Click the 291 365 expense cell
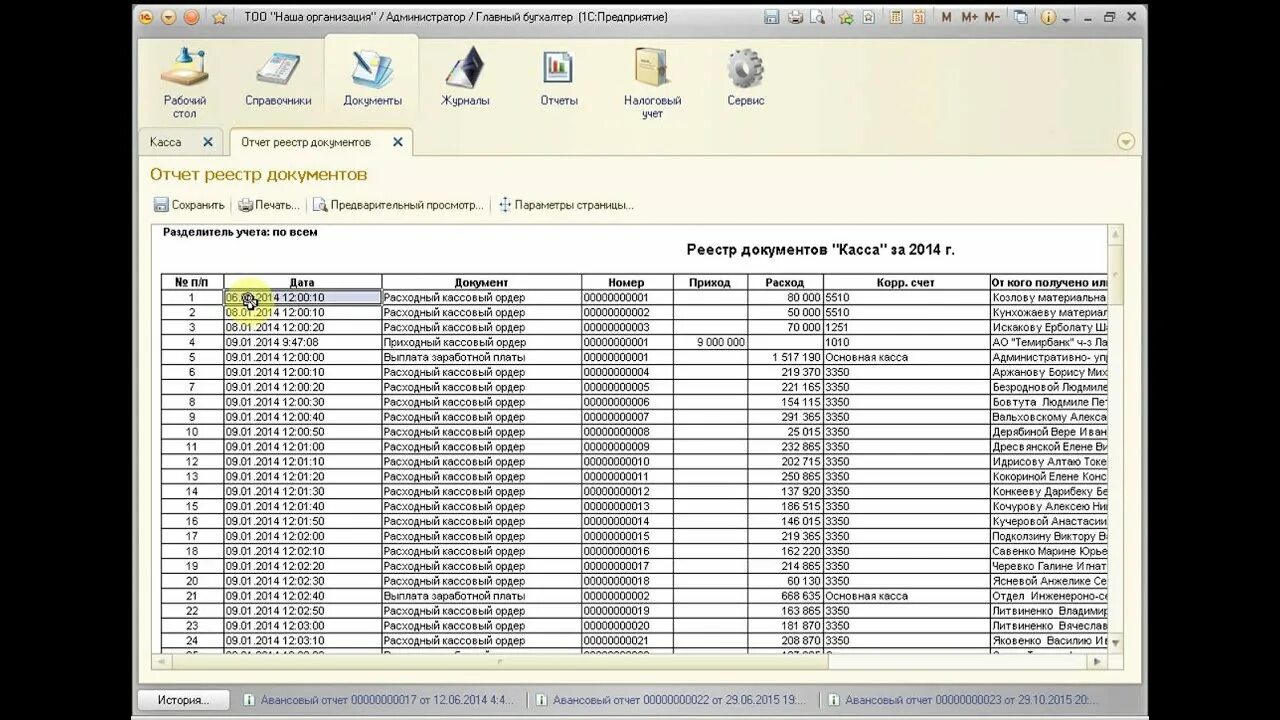 (x=785, y=417)
